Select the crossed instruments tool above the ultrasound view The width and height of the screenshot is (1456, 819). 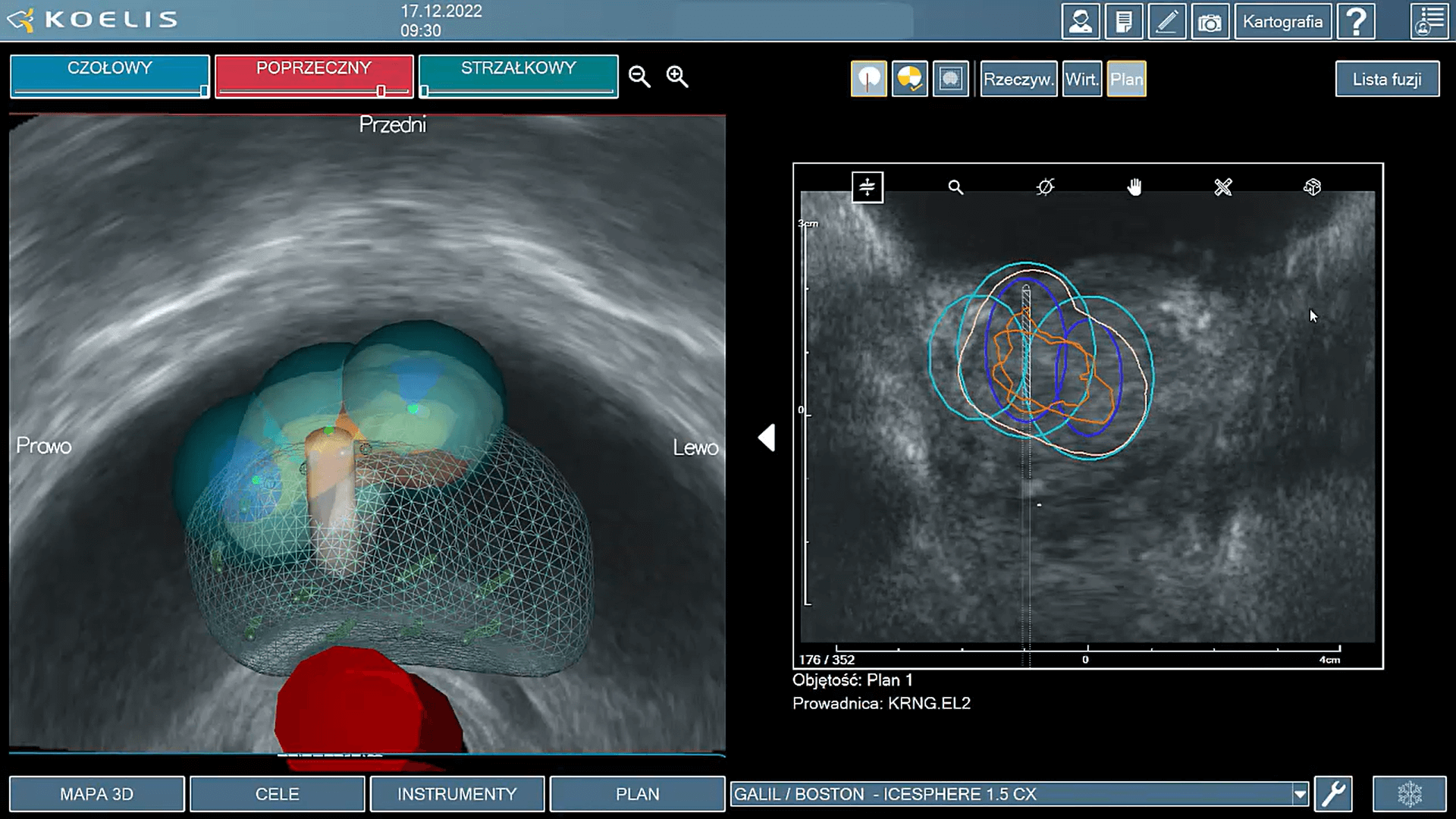pos(1222,187)
